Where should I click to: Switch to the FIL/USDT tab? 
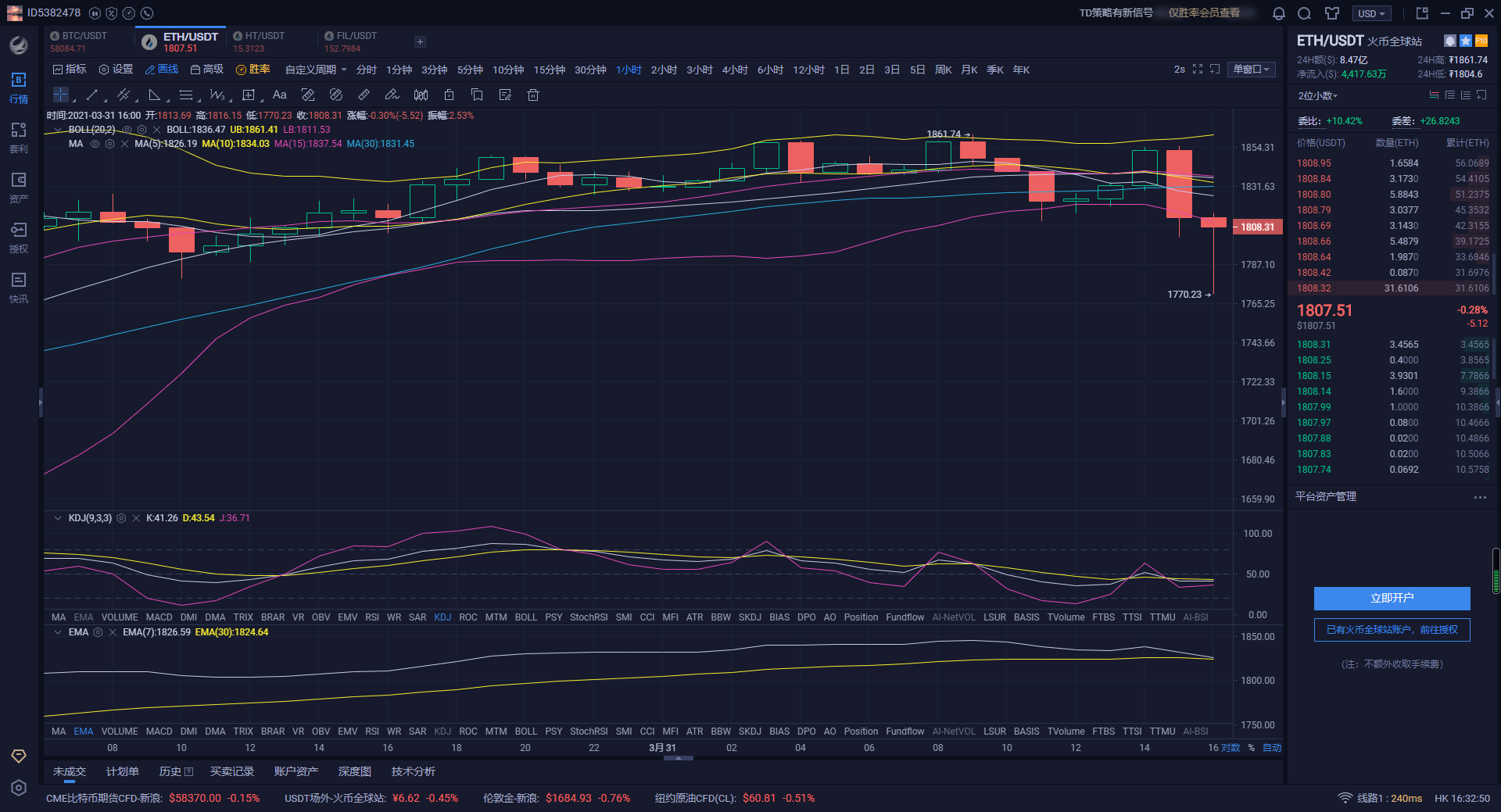352,41
